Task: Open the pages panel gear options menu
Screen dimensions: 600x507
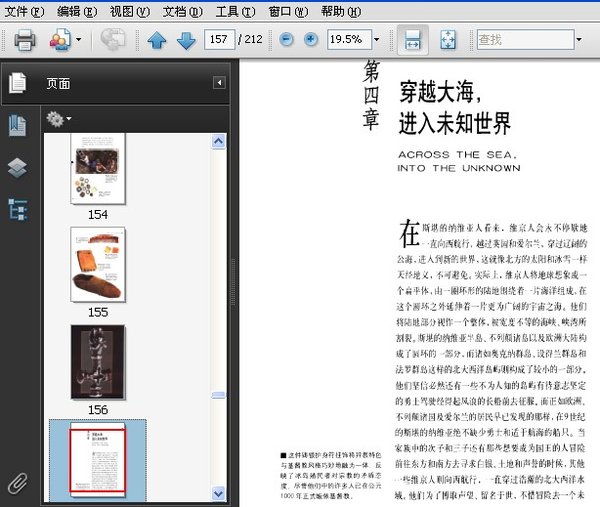Action: click(58, 119)
